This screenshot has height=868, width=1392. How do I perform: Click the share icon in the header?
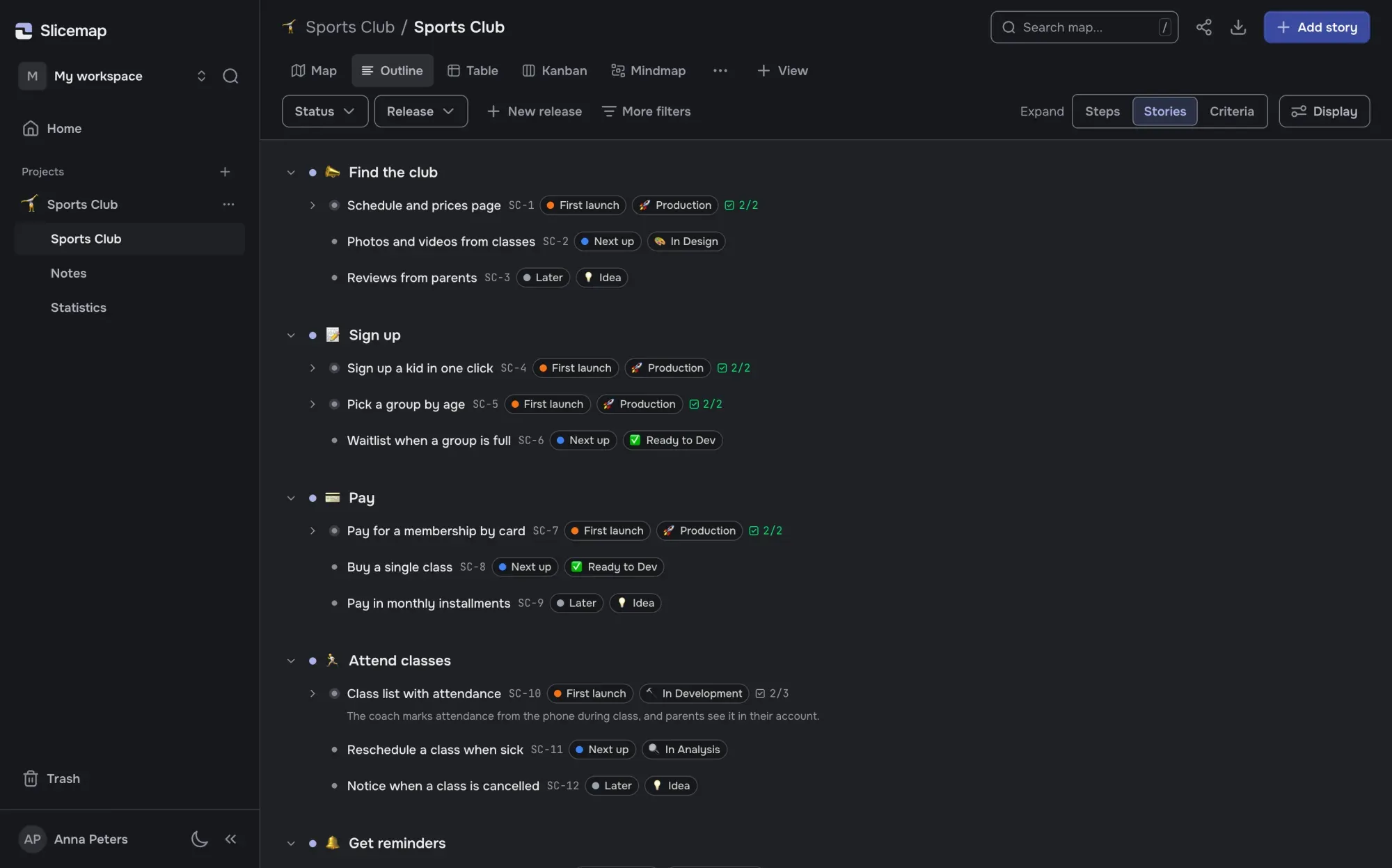tap(1203, 27)
